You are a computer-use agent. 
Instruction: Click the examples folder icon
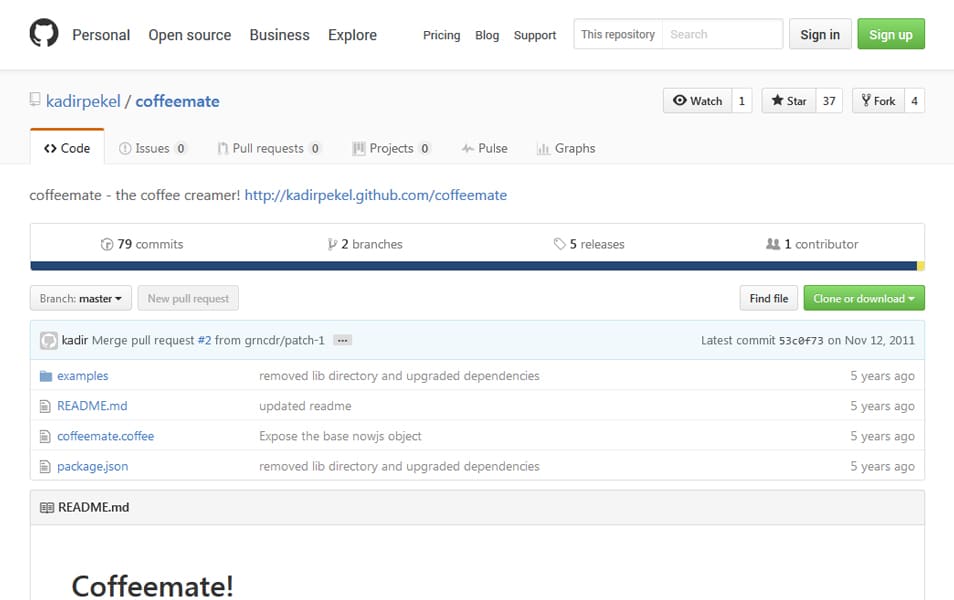point(45,376)
